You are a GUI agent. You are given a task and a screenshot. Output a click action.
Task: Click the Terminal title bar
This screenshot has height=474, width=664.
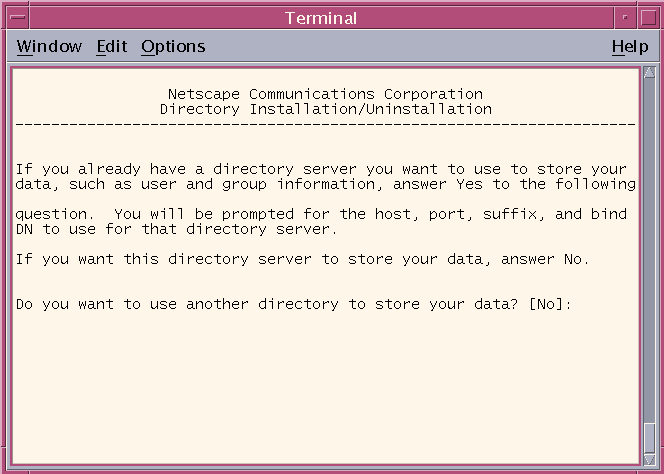[x=321, y=18]
